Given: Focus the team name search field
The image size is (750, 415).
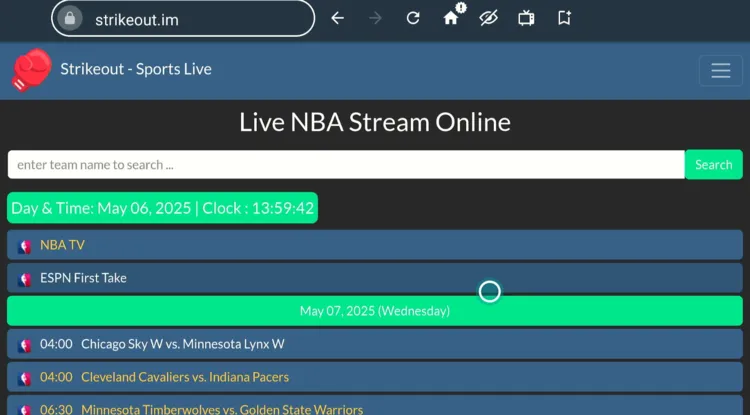Looking at the screenshot, I should 346,165.
